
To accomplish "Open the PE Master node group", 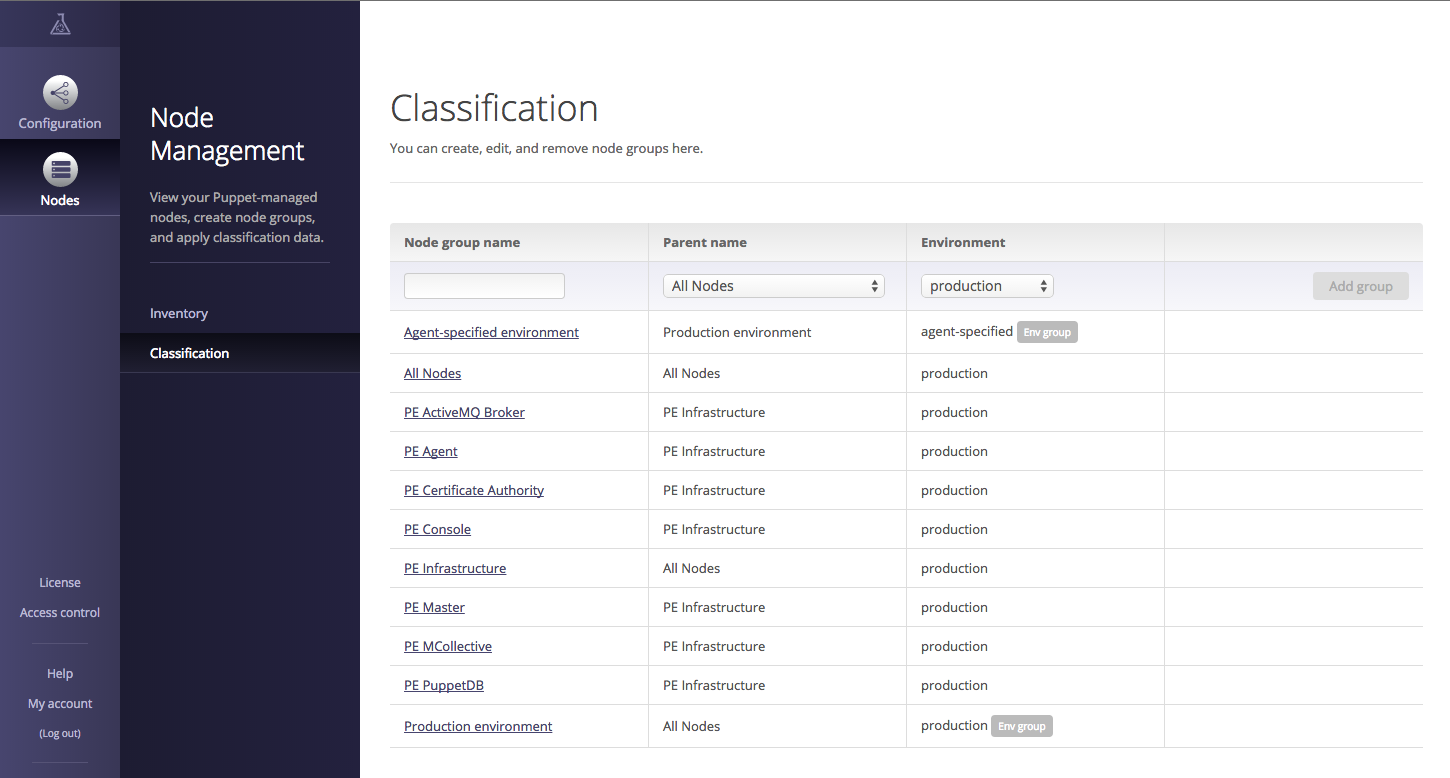I will point(434,607).
